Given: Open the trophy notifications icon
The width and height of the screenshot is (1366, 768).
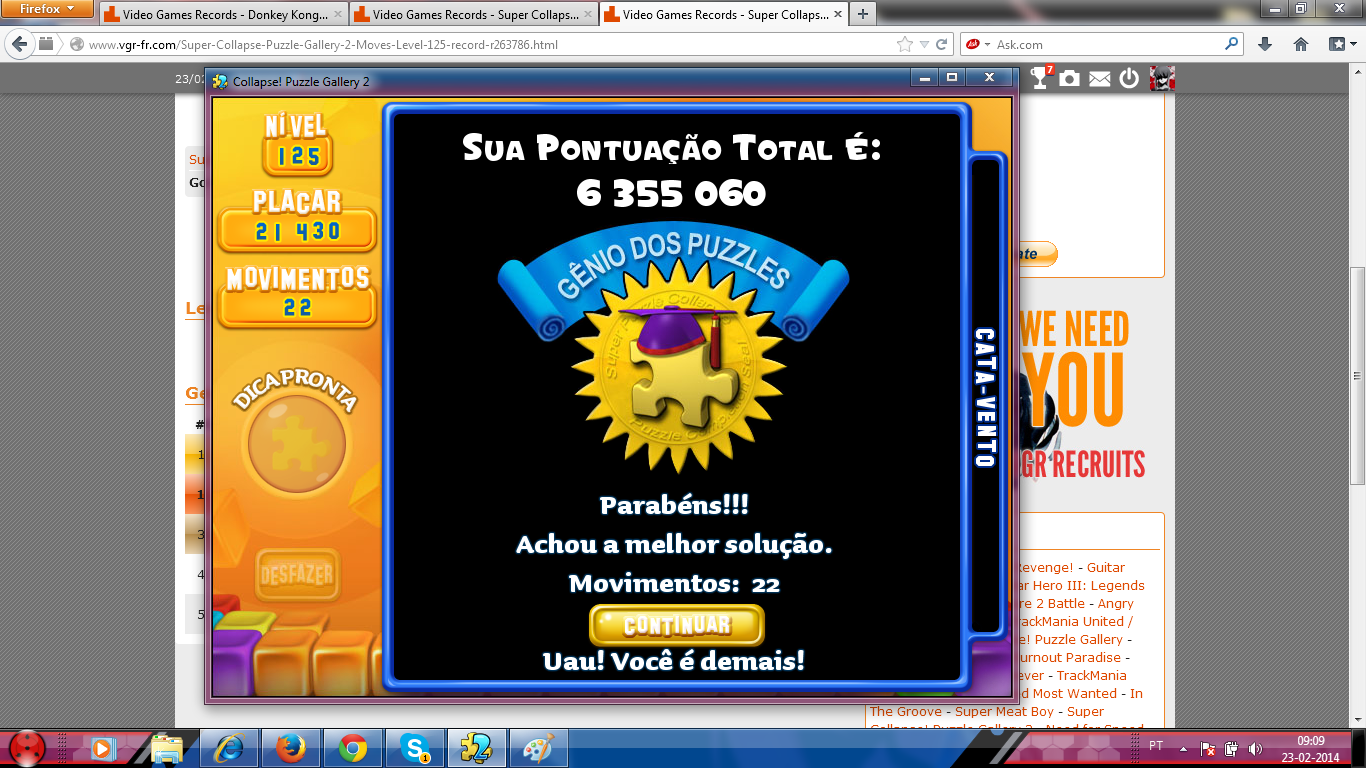Looking at the screenshot, I should pyautogui.click(x=1040, y=78).
